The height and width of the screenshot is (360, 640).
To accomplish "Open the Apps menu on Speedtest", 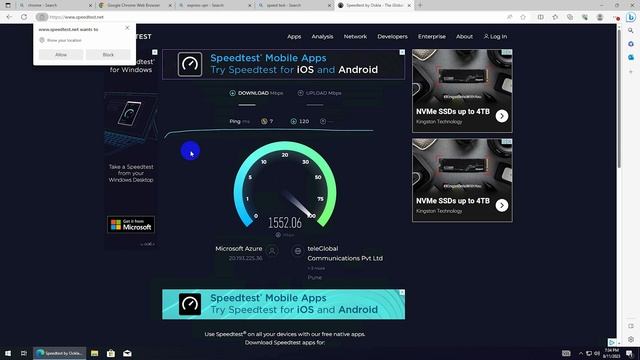I will pos(294,36).
